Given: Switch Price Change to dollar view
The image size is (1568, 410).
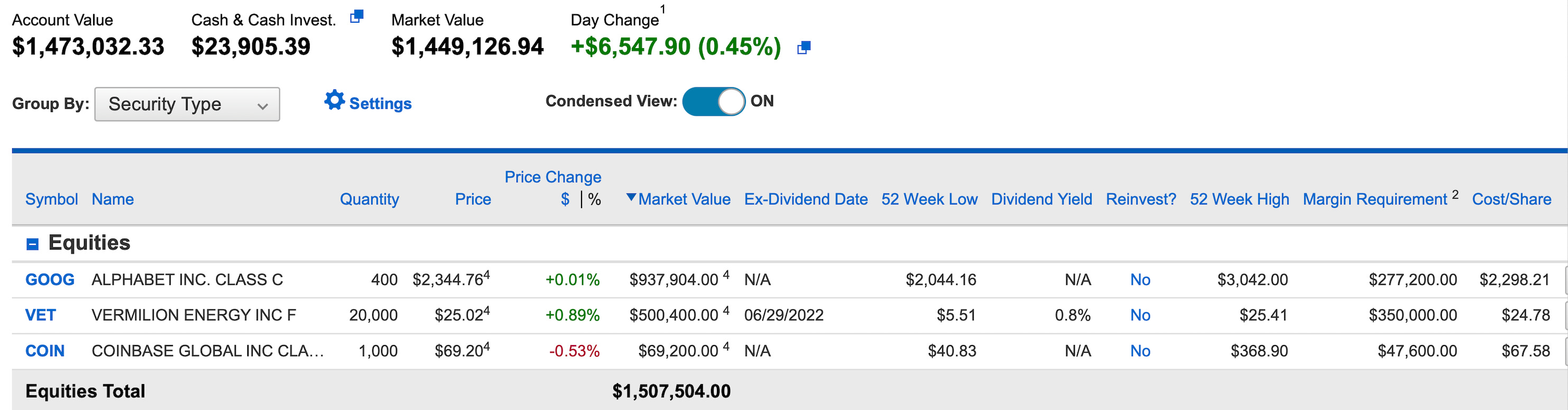Looking at the screenshot, I should (566, 199).
